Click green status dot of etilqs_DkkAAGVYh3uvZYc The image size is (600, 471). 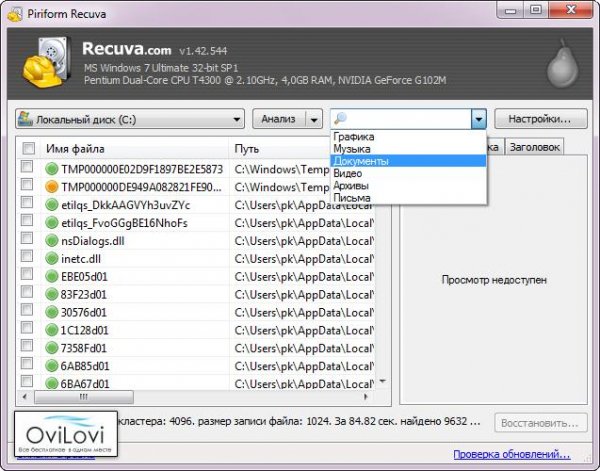coord(52,205)
